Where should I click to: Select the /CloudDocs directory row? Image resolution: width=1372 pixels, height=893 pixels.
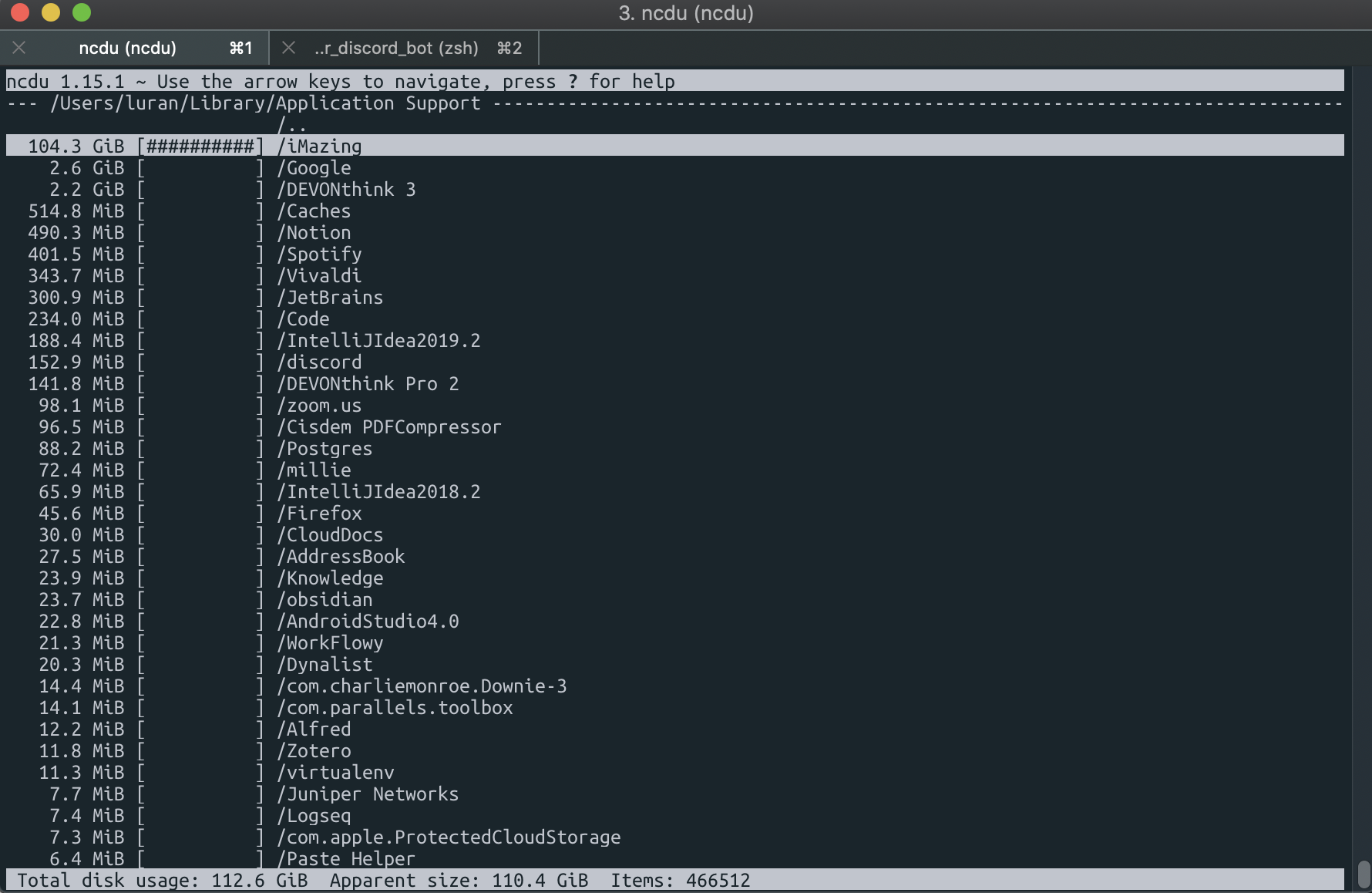(x=675, y=534)
